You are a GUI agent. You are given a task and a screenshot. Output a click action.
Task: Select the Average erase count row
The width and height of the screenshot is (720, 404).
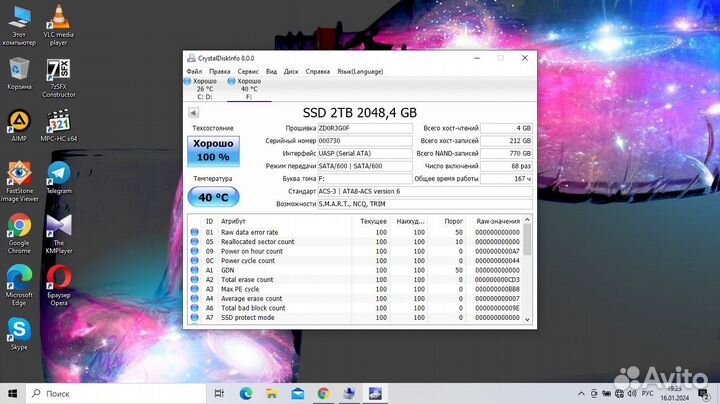356,298
